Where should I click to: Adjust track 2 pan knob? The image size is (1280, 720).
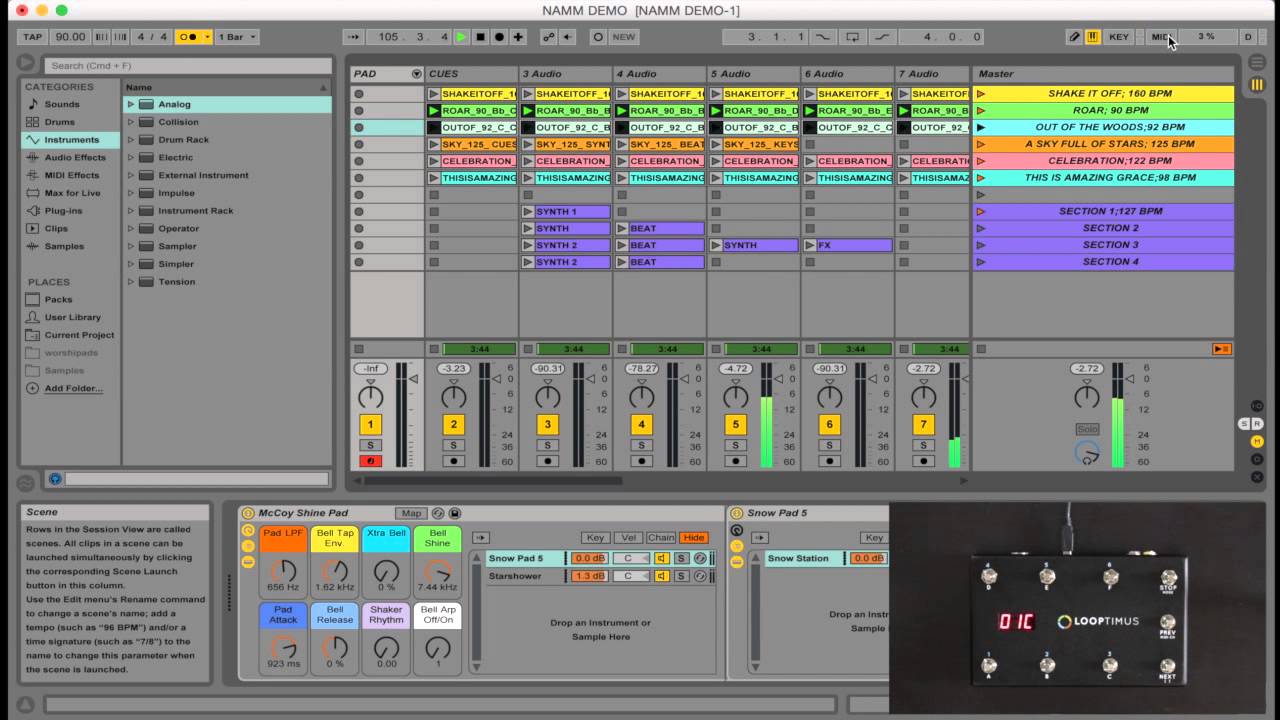[x=454, y=396]
